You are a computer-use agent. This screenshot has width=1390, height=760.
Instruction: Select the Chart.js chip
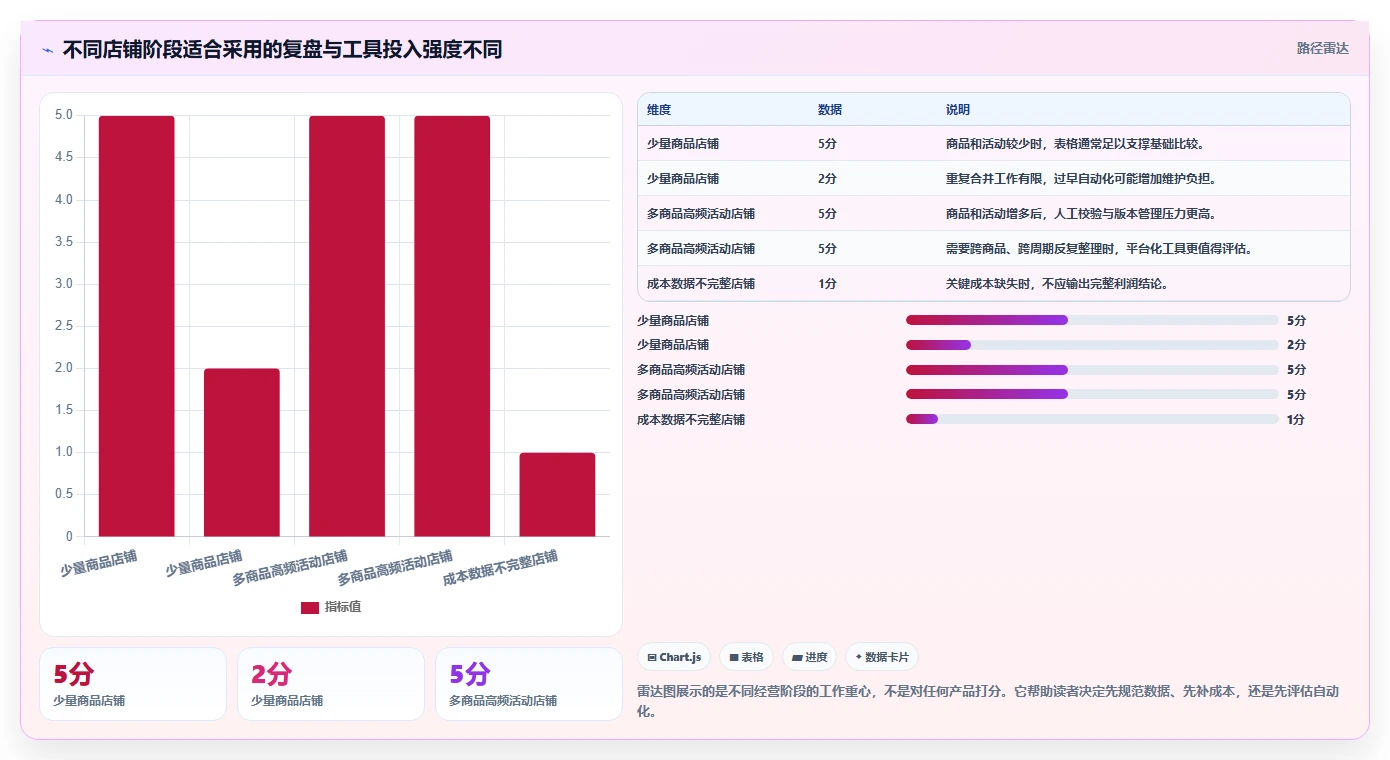pyautogui.click(x=675, y=657)
